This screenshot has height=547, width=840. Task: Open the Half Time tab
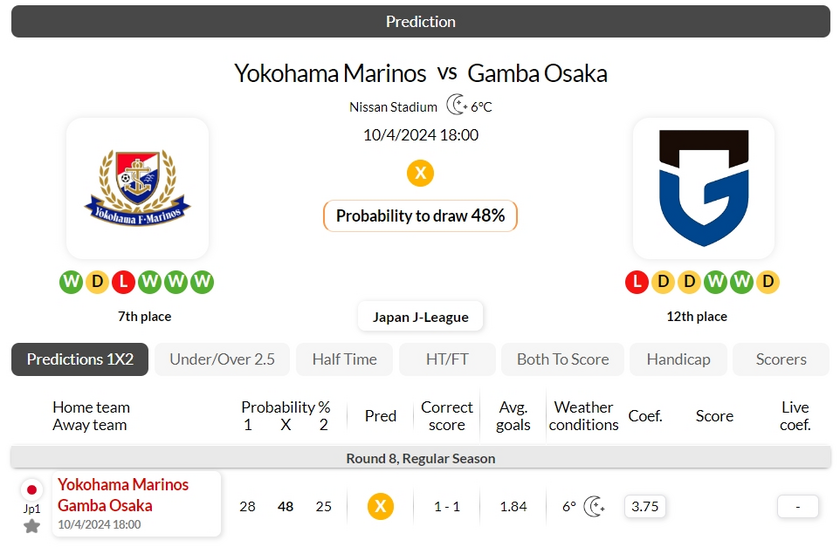pos(344,359)
